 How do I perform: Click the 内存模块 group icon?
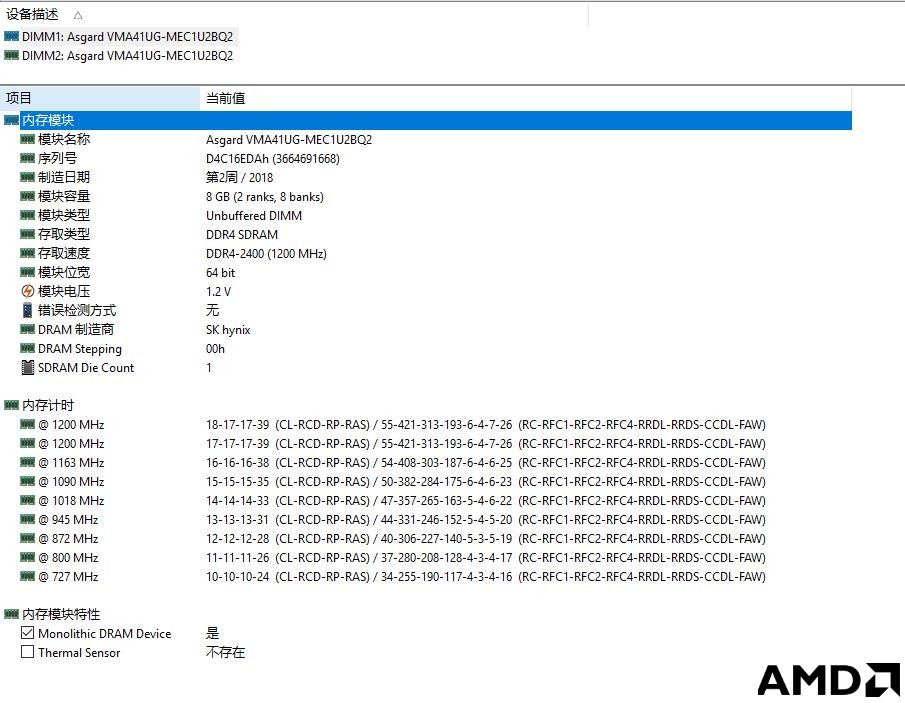coord(12,120)
